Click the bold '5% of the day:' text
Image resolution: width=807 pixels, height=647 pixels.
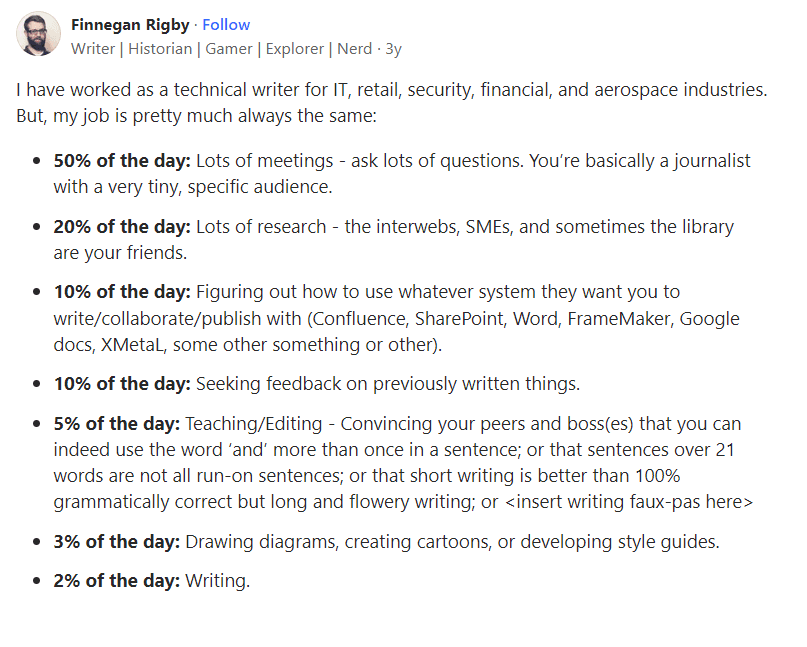[x=117, y=424]
